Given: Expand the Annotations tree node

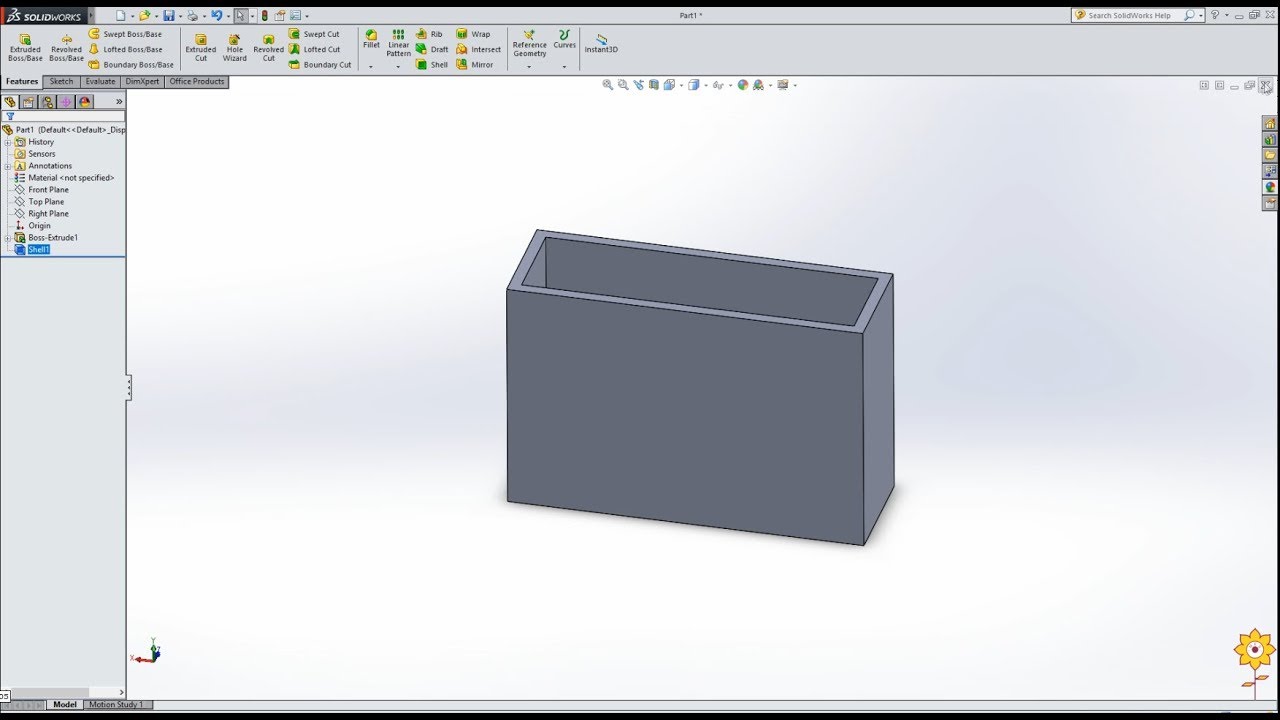Looking at the screenshot, I should click(7, 166).
